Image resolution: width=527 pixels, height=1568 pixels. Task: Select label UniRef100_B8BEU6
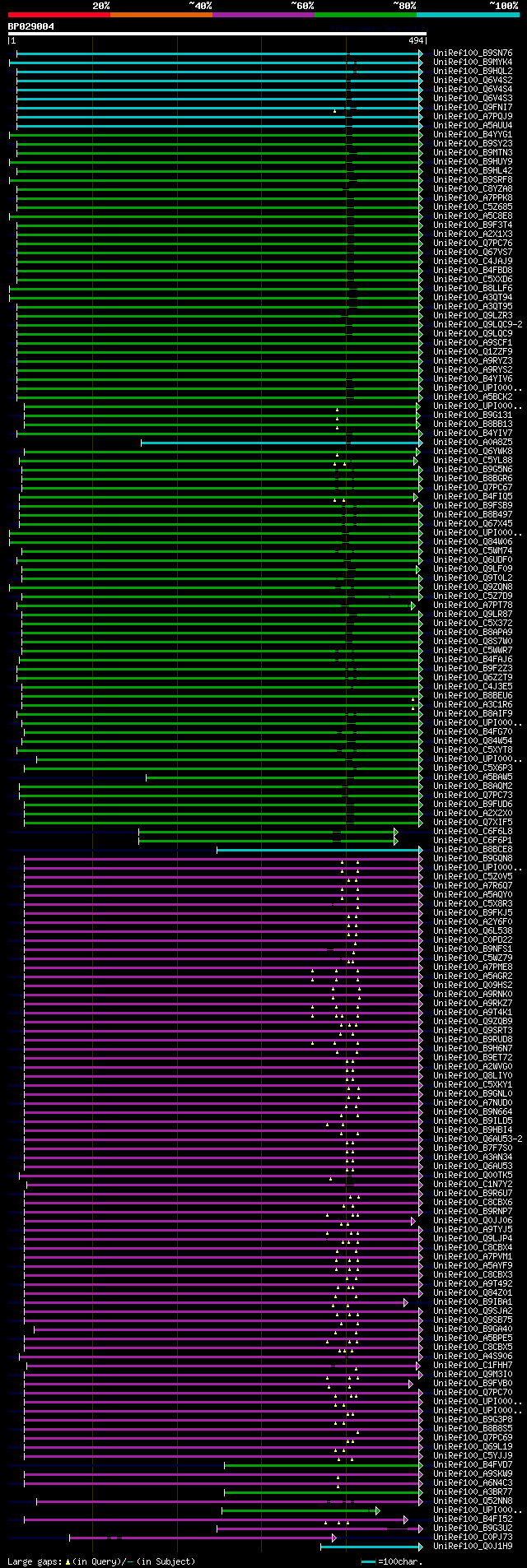point(473,696)
